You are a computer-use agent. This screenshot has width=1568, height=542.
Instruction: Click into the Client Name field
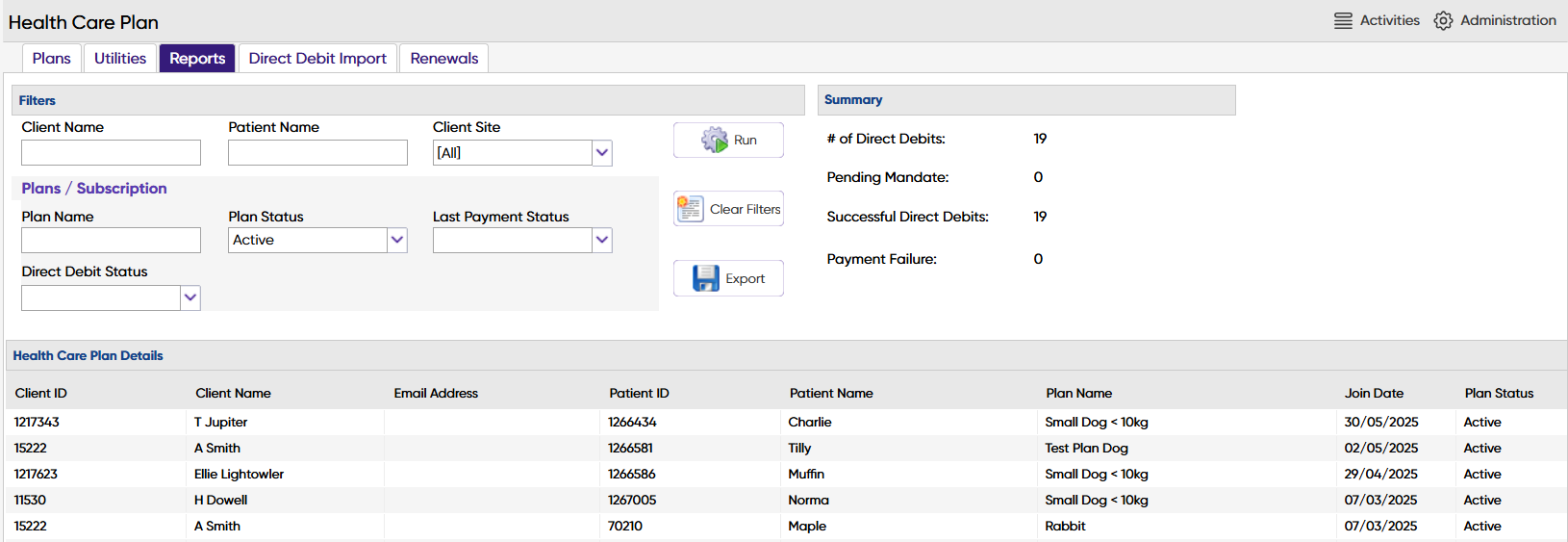(x=111, y=153)
